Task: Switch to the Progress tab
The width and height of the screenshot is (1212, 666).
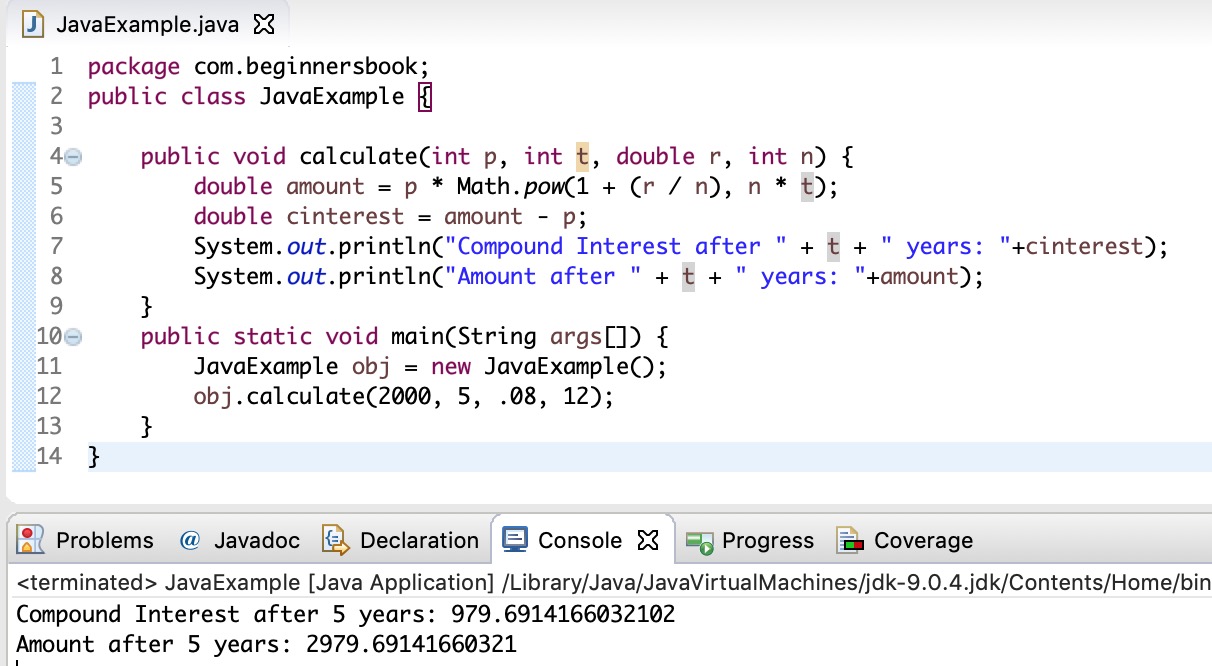Action: (767, 541)
